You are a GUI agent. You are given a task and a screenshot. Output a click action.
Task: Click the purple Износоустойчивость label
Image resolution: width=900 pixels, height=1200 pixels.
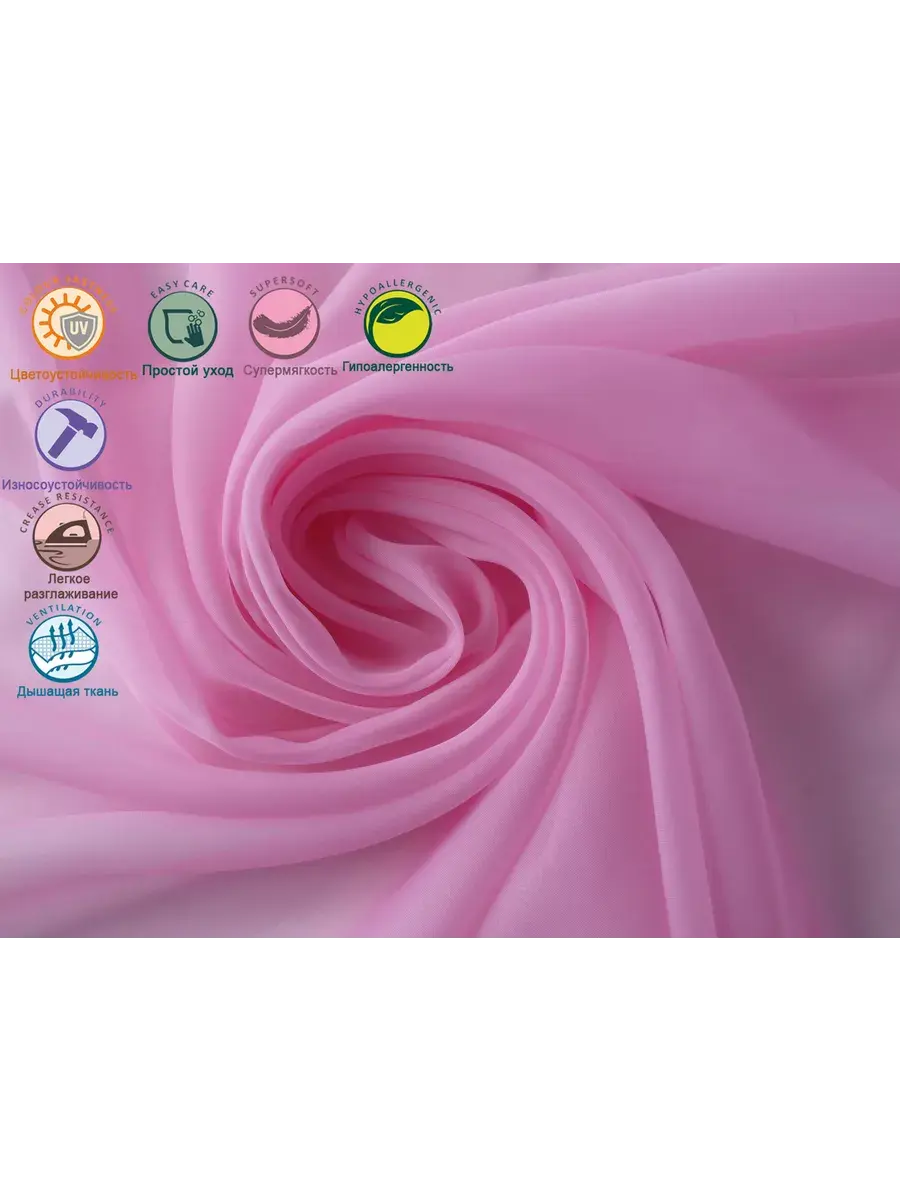67,485
